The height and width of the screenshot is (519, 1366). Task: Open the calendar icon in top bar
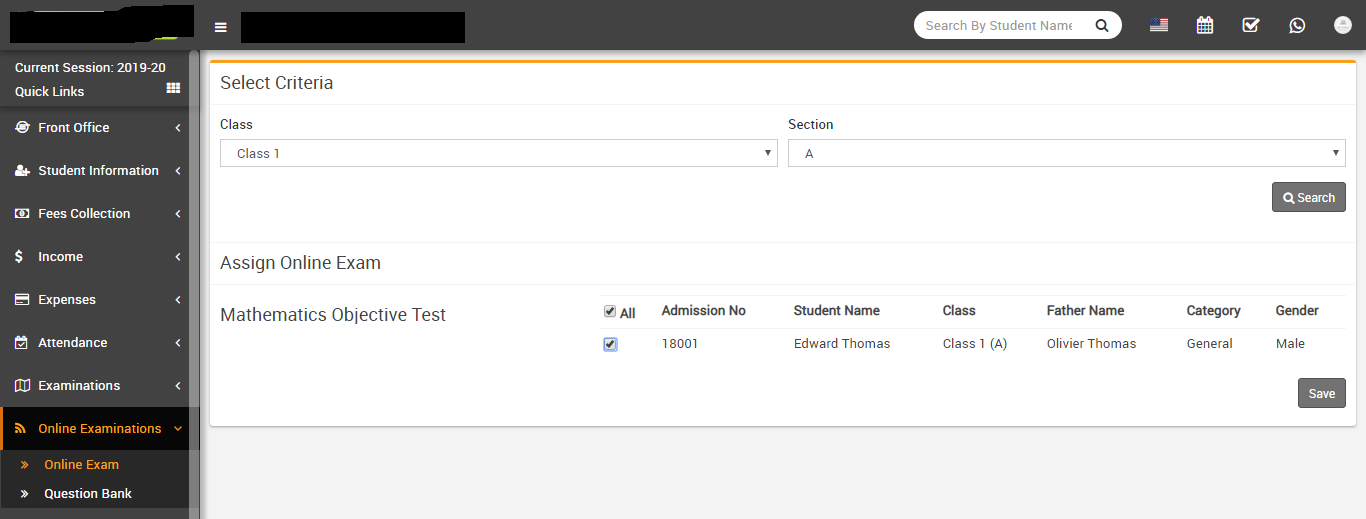click(1205, 25)
